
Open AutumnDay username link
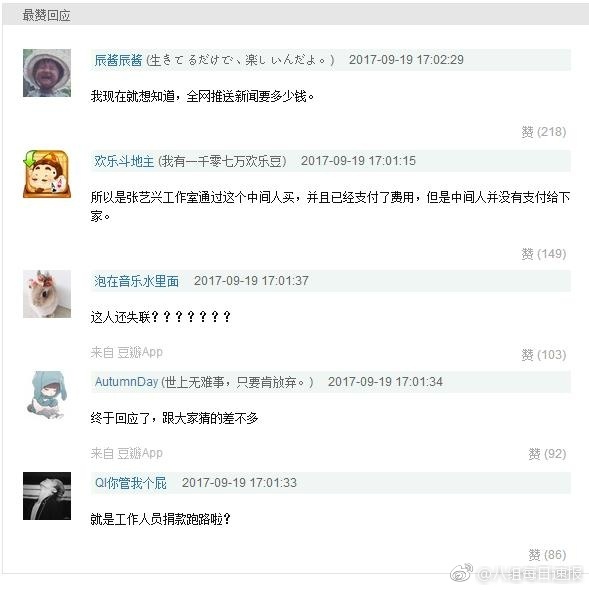point(126,382)
